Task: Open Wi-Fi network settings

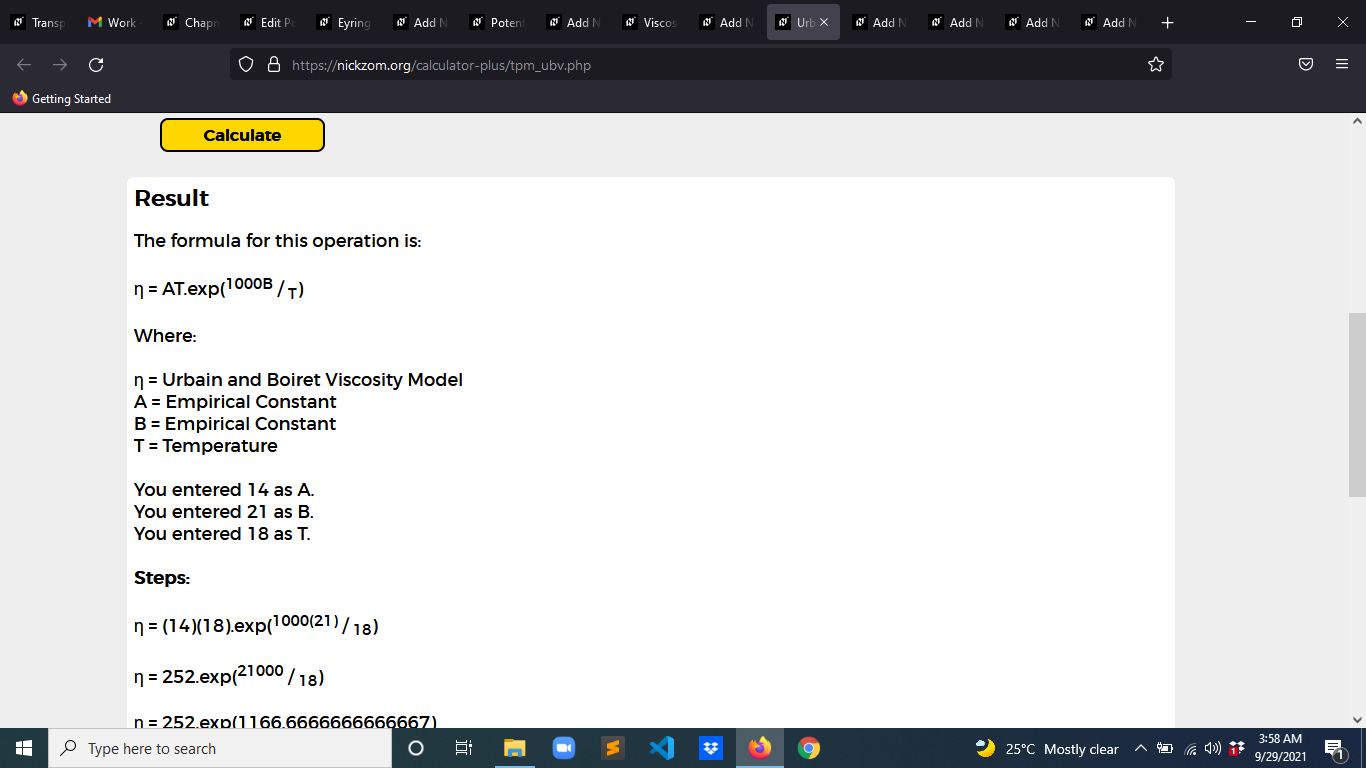Action: click(1191, 749)
